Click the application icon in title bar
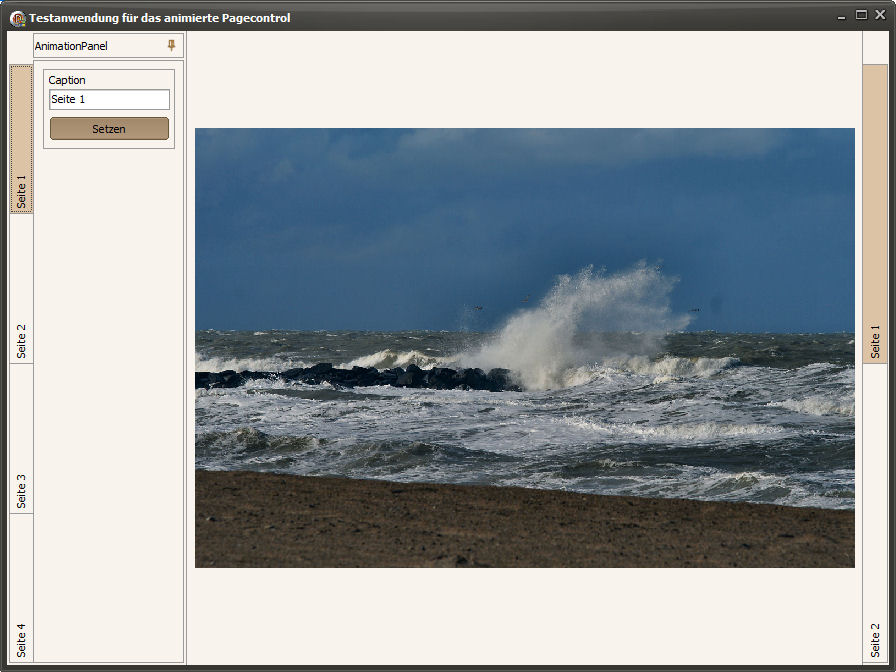 point(17,17)
